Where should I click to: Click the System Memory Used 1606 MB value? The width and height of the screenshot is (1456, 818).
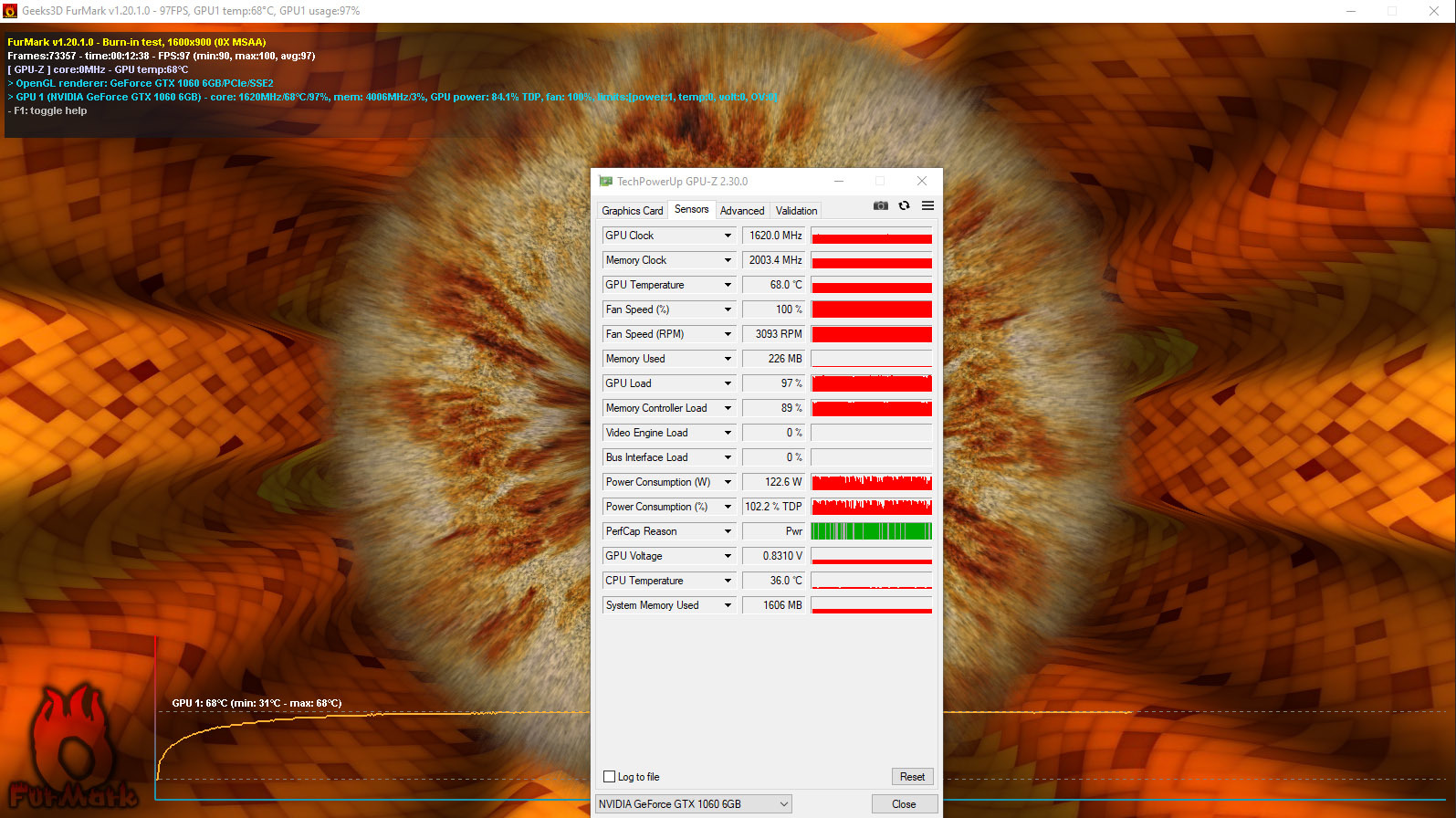(x=774, y=605)
